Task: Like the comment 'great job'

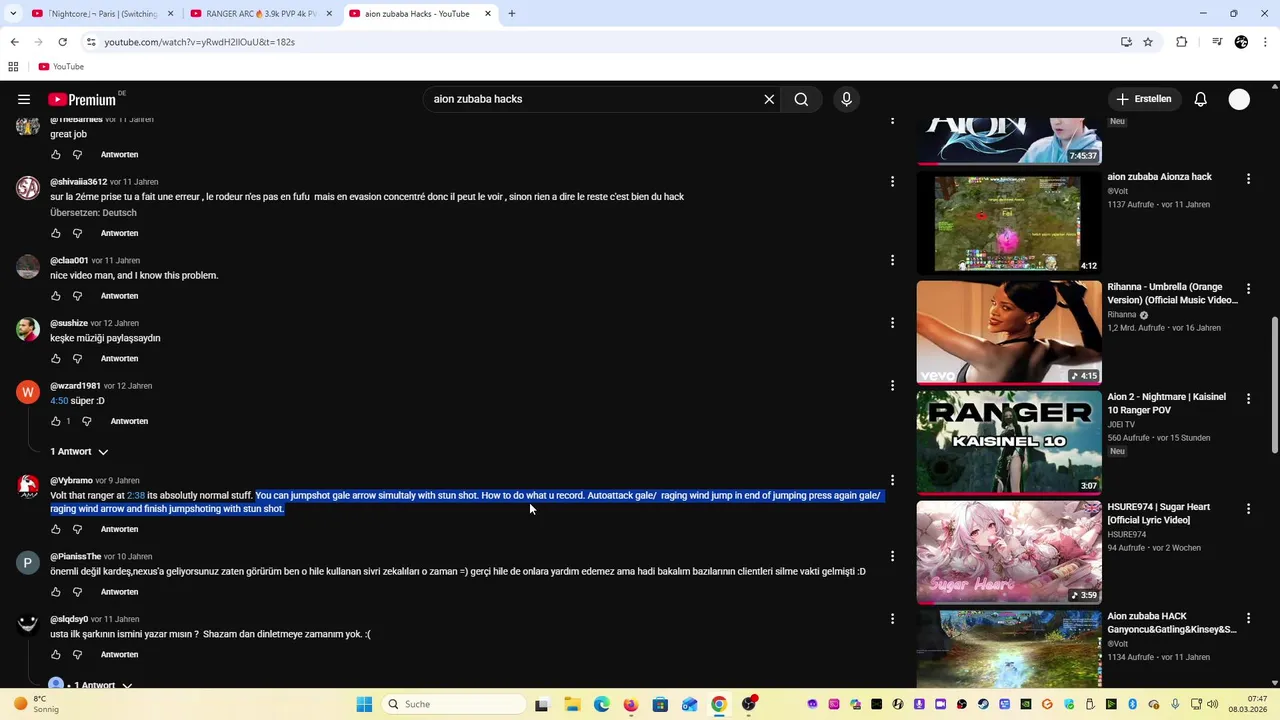Action: click(x=56, y=155)
